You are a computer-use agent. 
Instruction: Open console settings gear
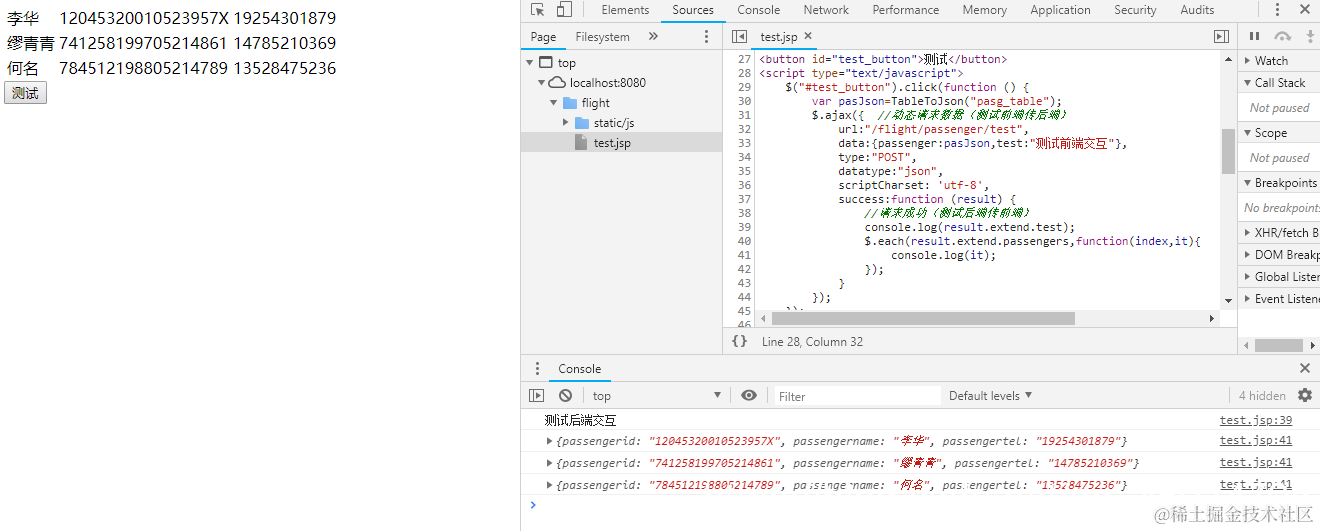tap(1304, 395)
